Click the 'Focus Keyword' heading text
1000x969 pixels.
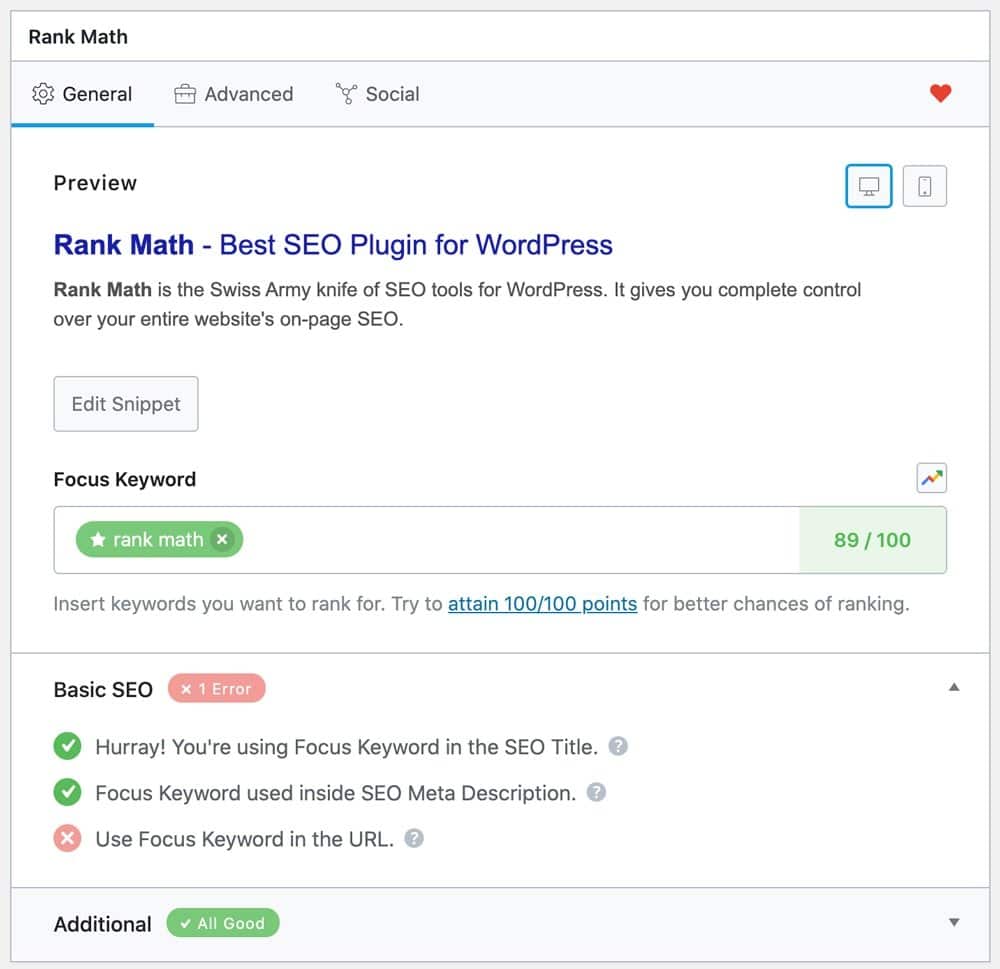coord(124,479)
